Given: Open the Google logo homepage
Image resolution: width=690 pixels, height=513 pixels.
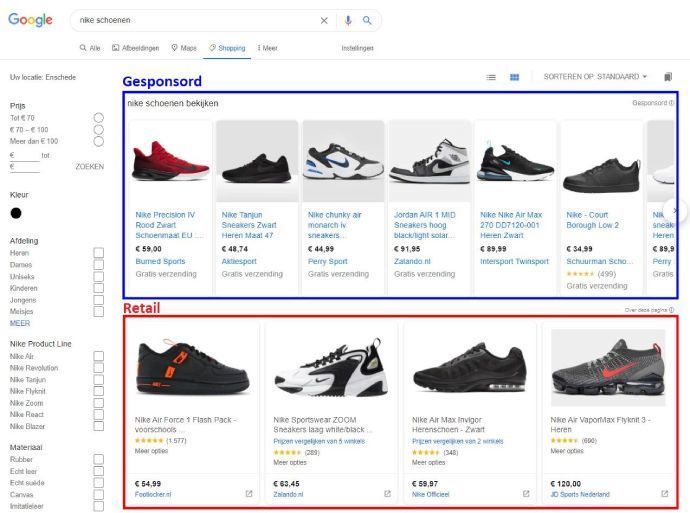Looking at the screenshot, I should [30, 20].
